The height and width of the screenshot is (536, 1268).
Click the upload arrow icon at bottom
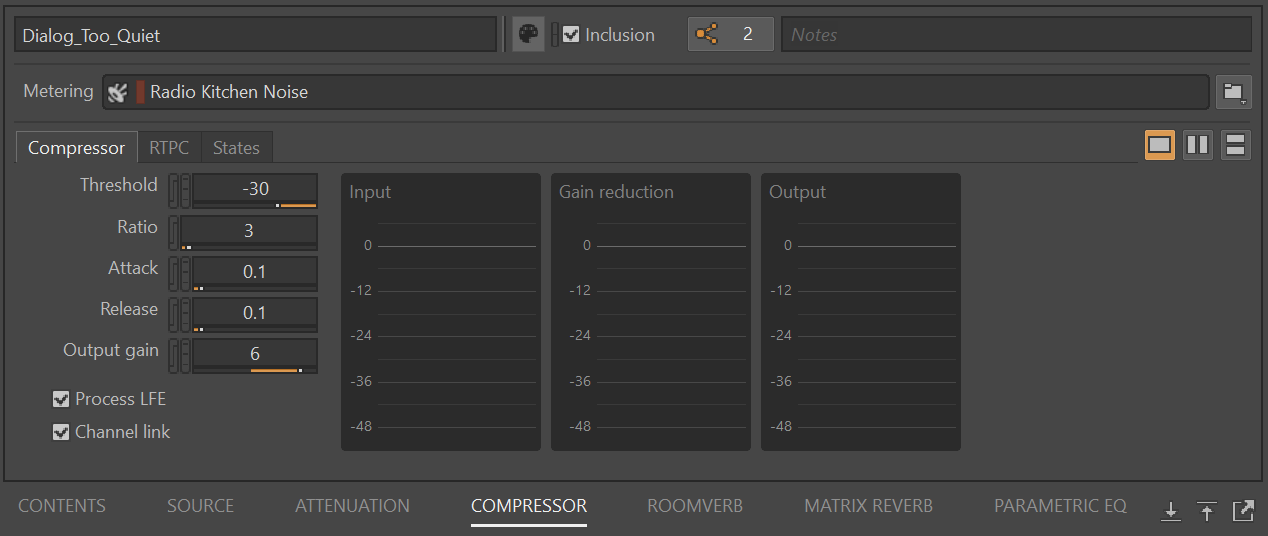tap(1207, 511)
